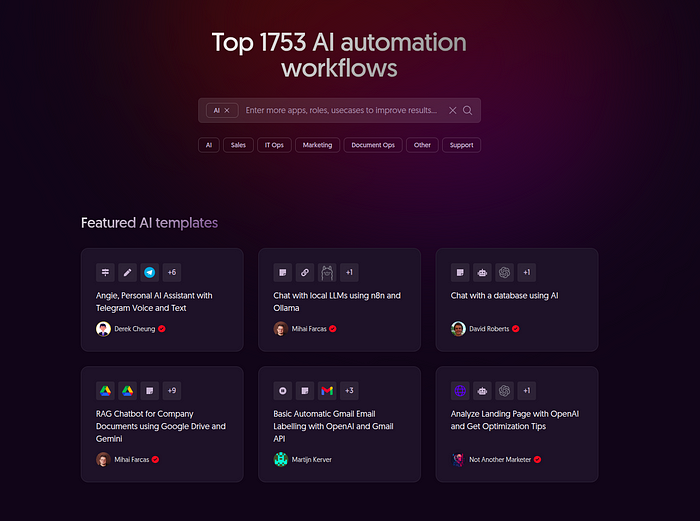The height and width of the screenshot is (521, 700).
Task: Open 'Chat with a database using AI' template
Action: coord(504,296)
